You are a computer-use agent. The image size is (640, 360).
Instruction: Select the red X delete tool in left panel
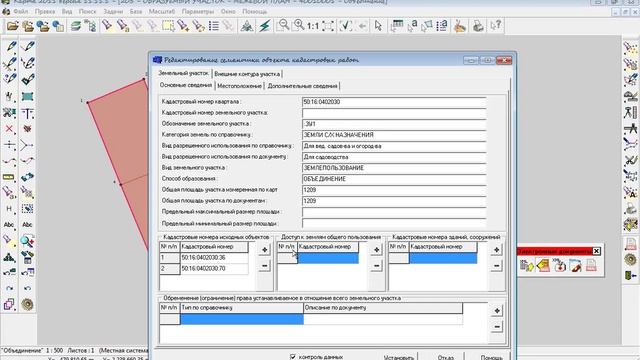(9, 129)
